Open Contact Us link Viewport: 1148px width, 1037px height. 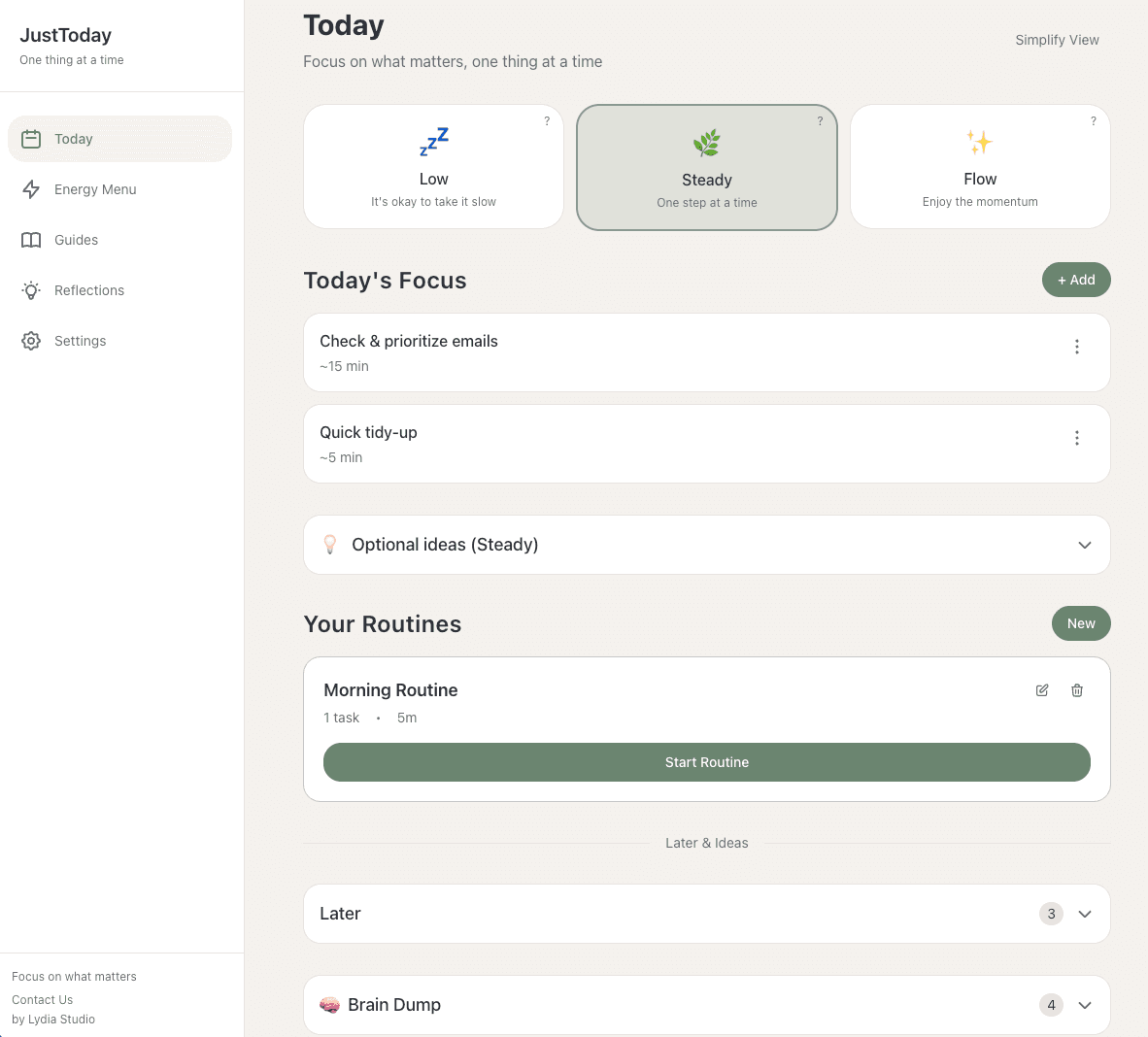point(42,999)
